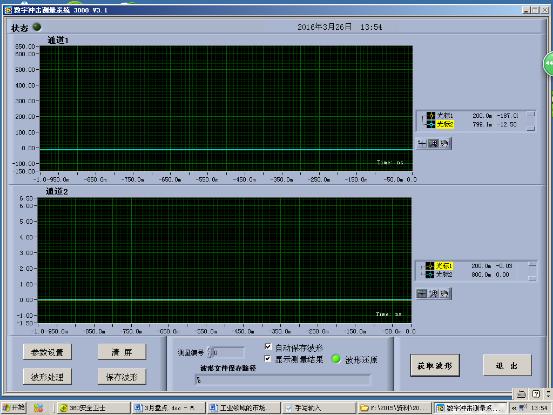This screenshot has width=553, height=415.
Task: Select the cursor movement tool on channel 2 graph palette
Action: [422, 293]
